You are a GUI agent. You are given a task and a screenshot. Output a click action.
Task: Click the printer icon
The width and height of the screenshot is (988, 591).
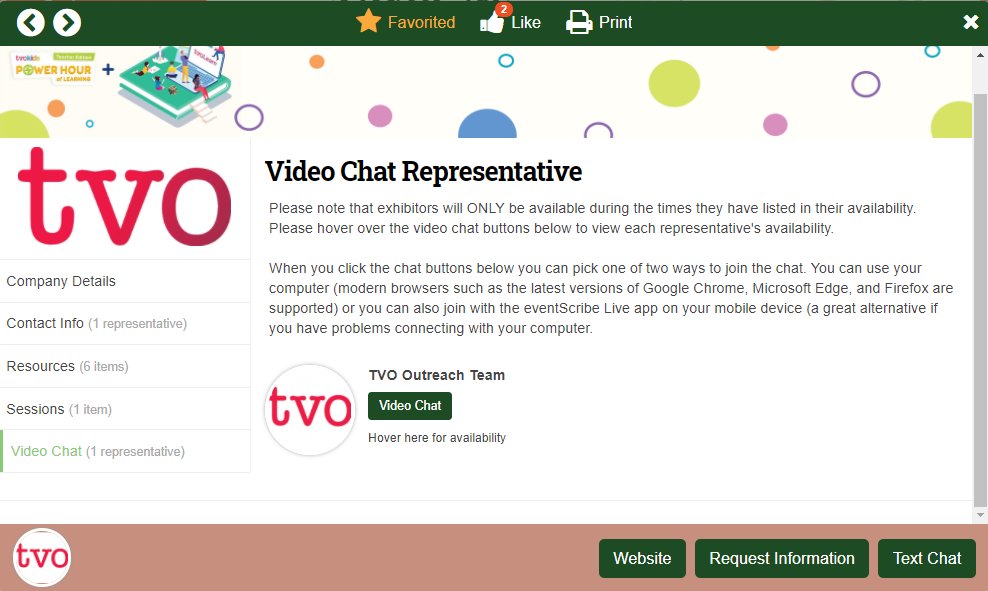coord(579,23)
